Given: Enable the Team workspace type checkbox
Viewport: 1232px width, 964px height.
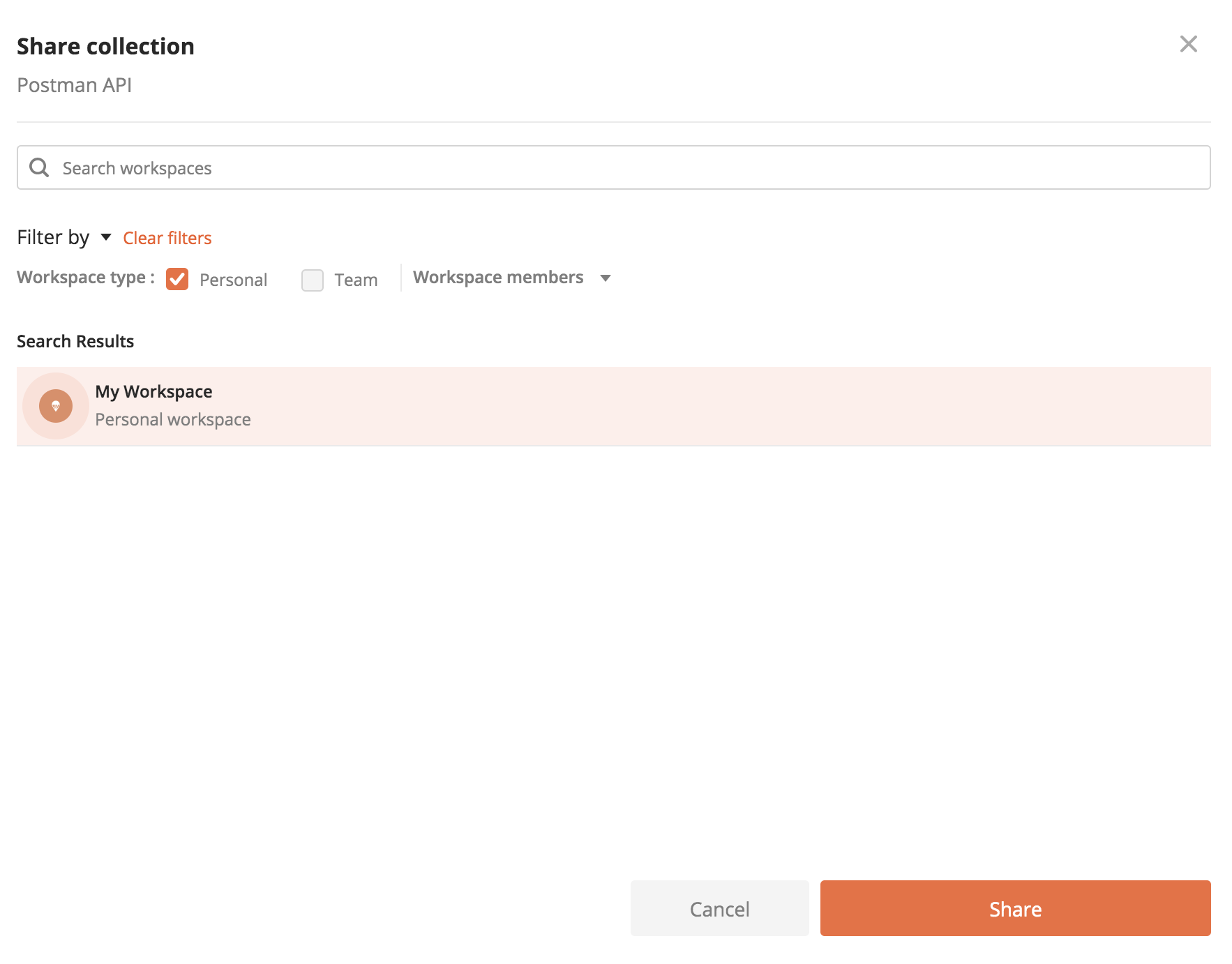Looking at the screenshot, I should [313, 280].
